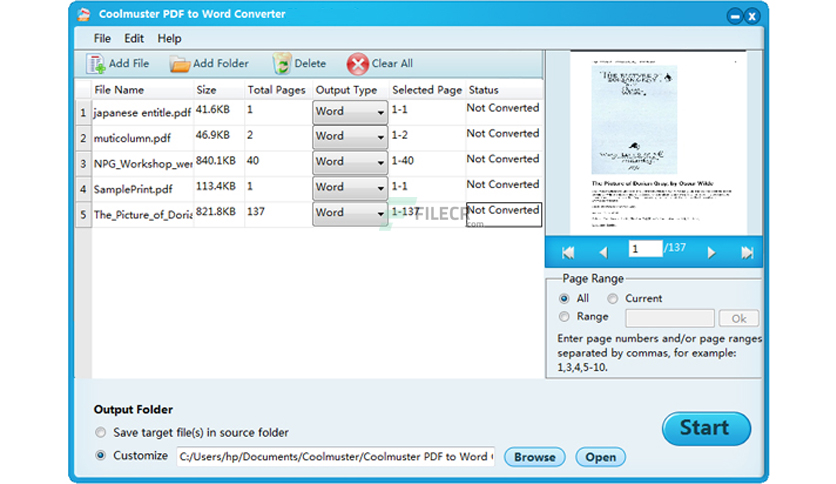The image size is (836, 484).
Task: Open the Edit menu
Action: tap(134, 38)
